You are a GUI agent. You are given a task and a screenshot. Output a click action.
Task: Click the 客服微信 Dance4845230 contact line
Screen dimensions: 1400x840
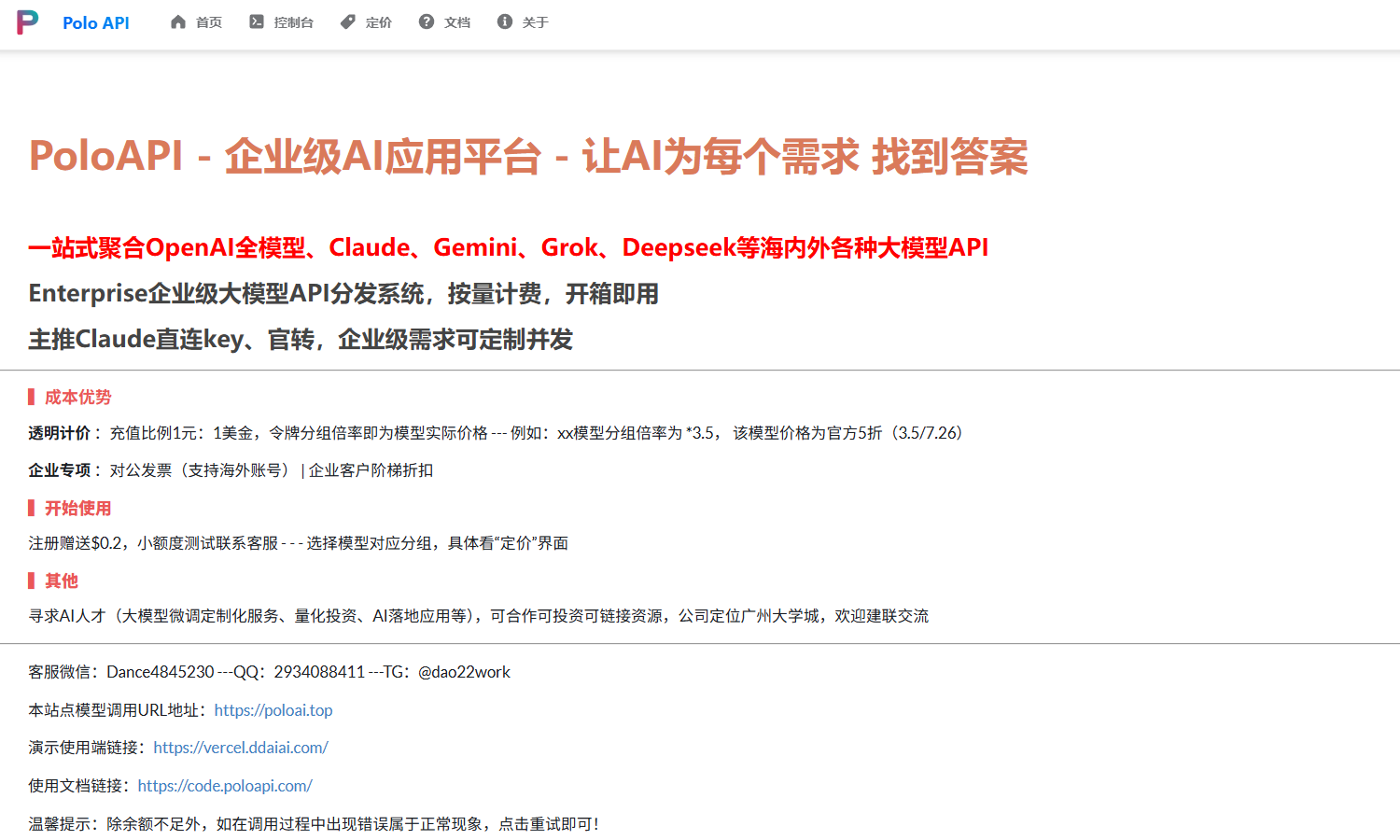click(x=269, y=672)
